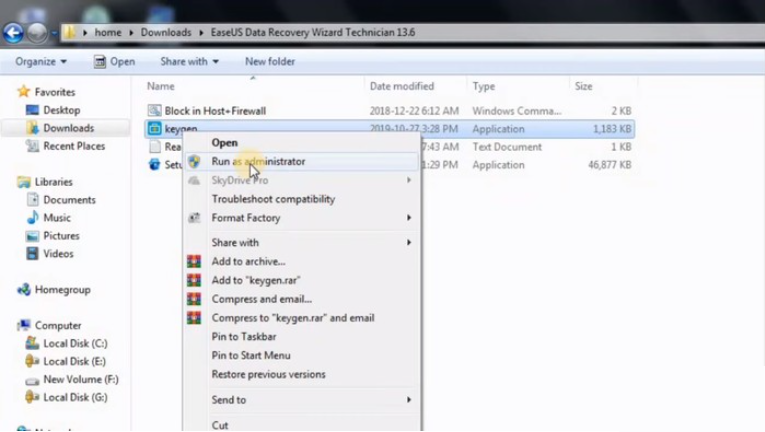Screen dimensions: 765x432
Task: Click the Format Factory icon in context menu
Action: pyautogui.click(x=194, y=218)
